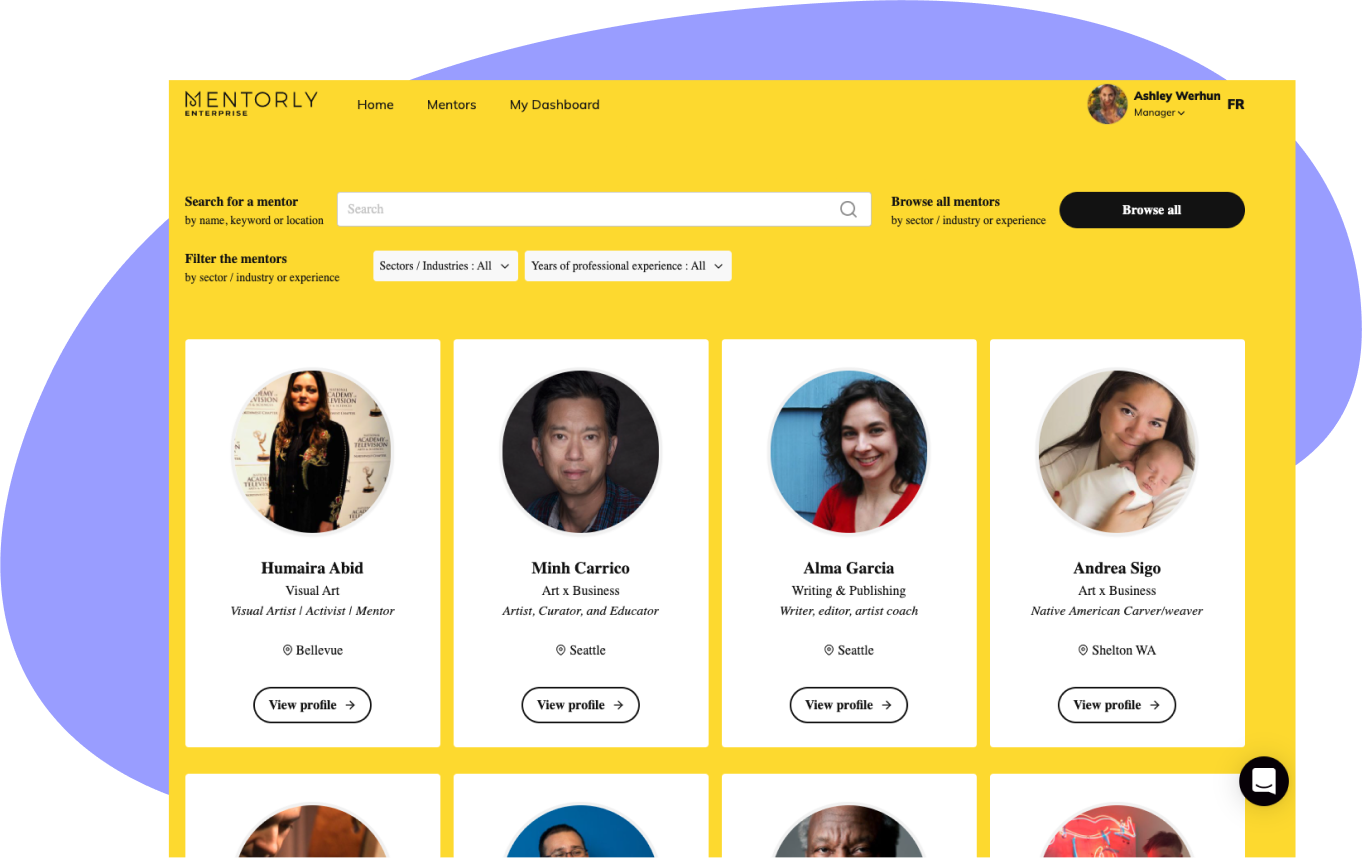Click the Browse all button

click(1152, 210)
